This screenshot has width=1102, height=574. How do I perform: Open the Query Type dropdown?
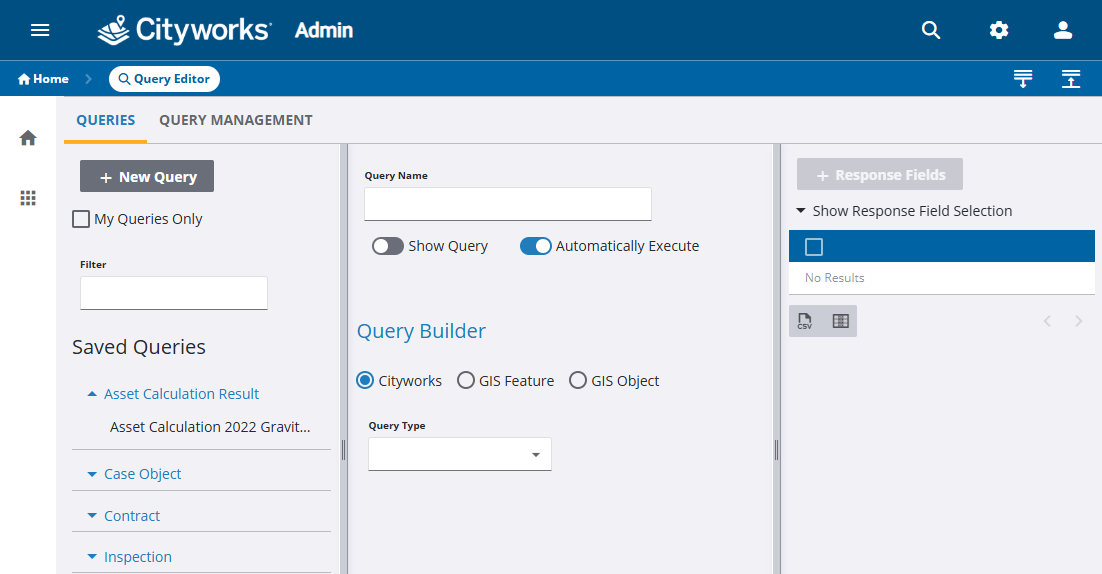click(459, 455)
